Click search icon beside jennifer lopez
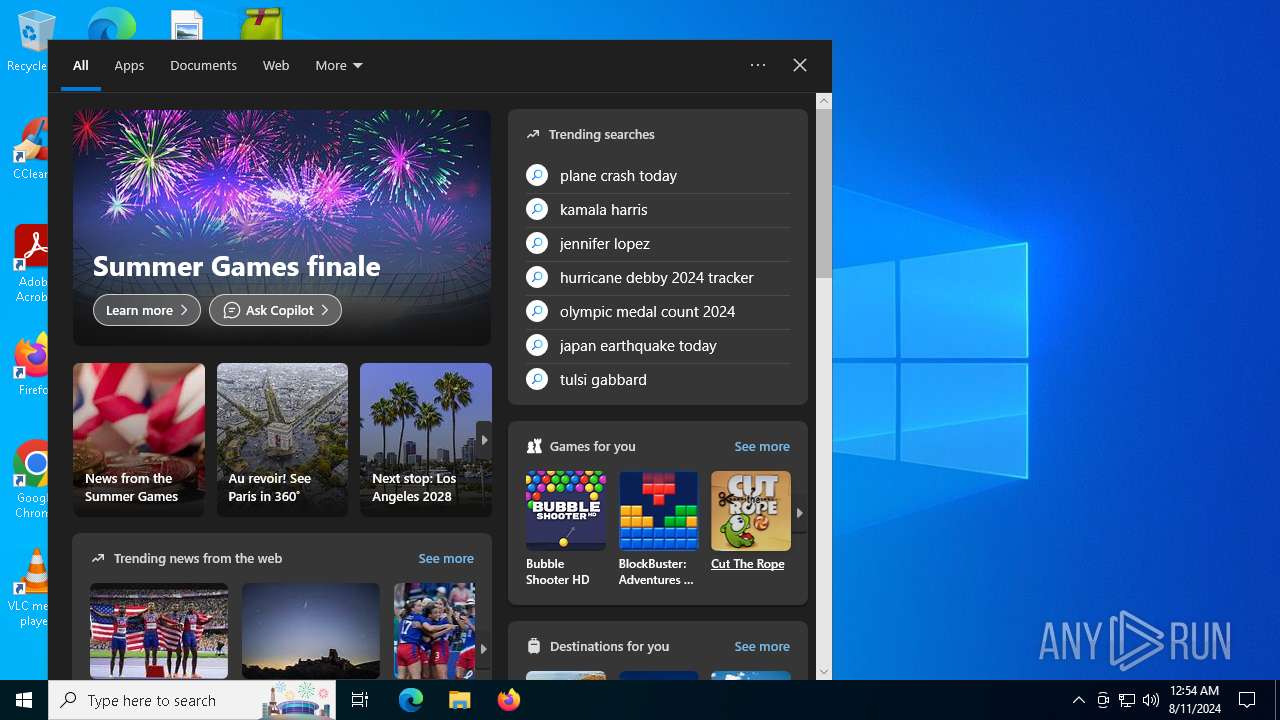Viewport: 1280px width, 720px height. (x=537, y=243)
